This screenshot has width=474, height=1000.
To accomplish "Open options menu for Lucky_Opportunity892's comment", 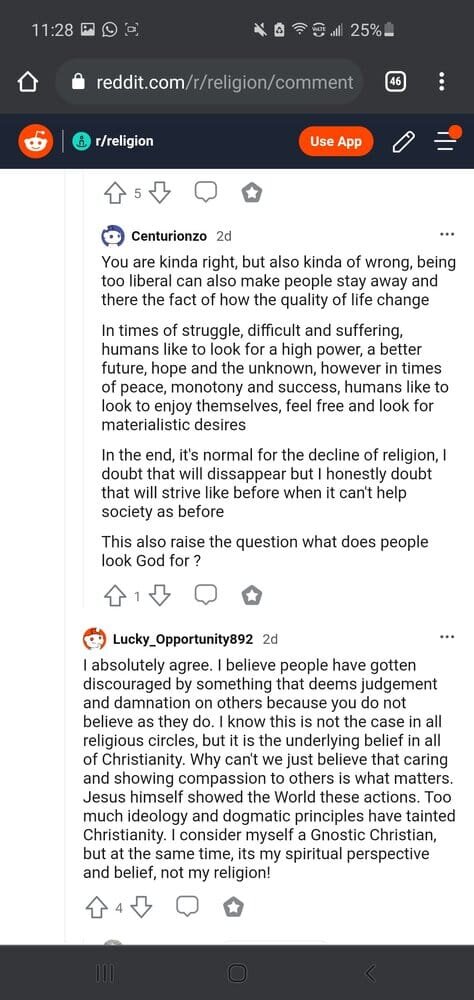I will coord(447,637).
